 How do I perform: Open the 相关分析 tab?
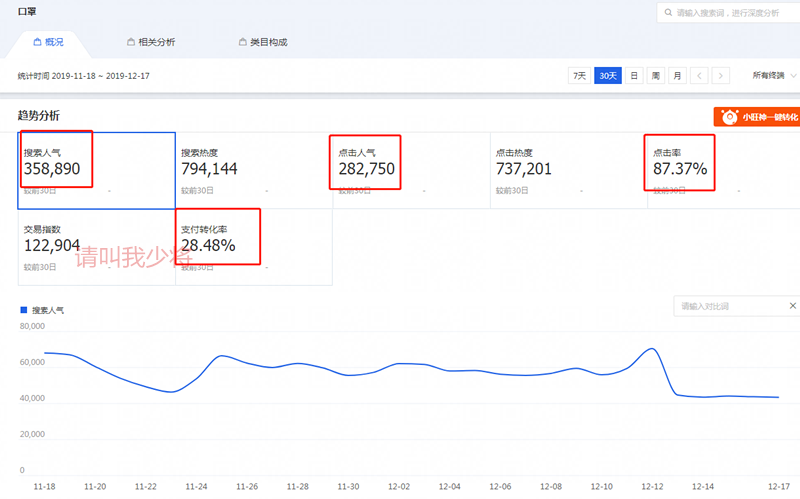click(151, 42)
